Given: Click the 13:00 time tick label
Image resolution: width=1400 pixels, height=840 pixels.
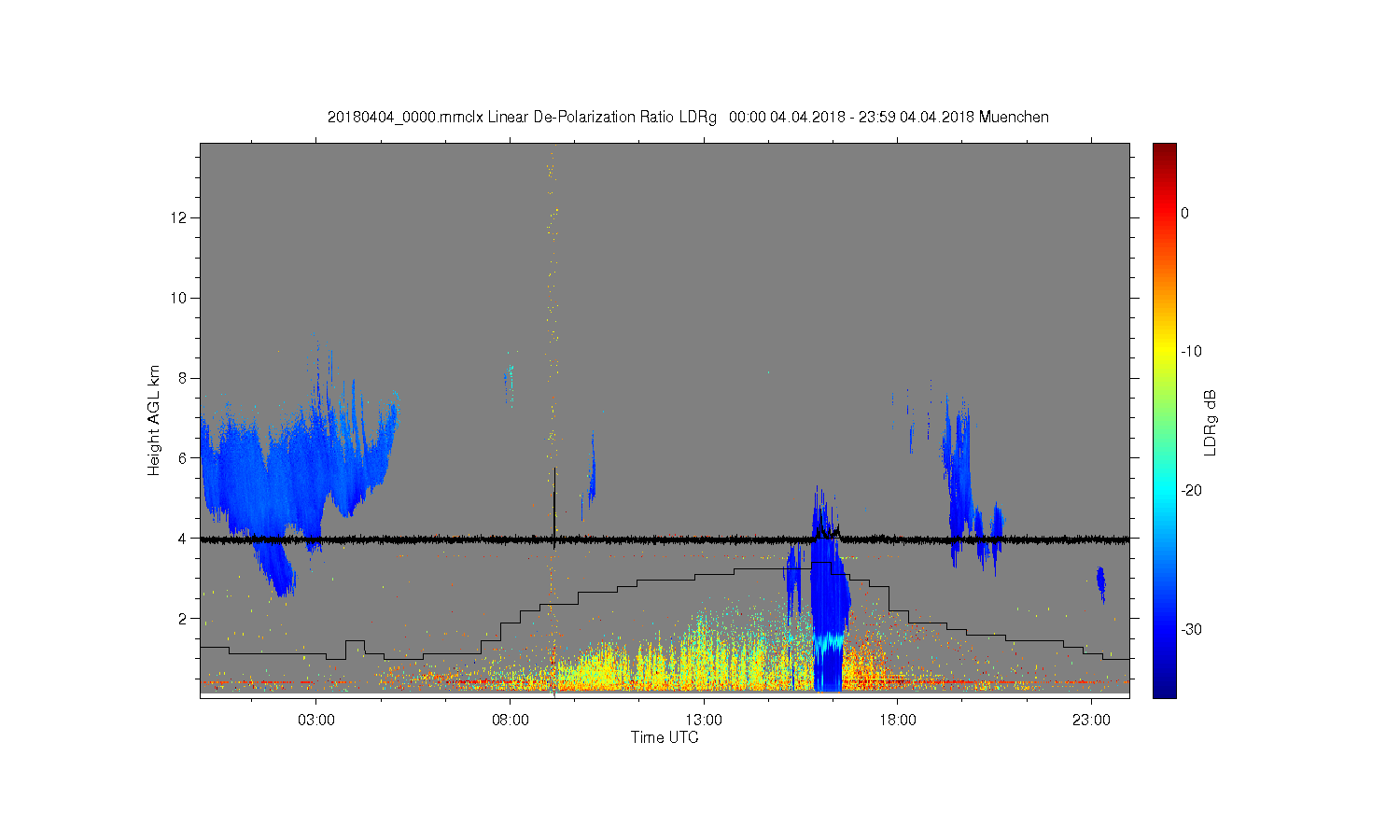Looking at the screenshot, I should [704, 721].
